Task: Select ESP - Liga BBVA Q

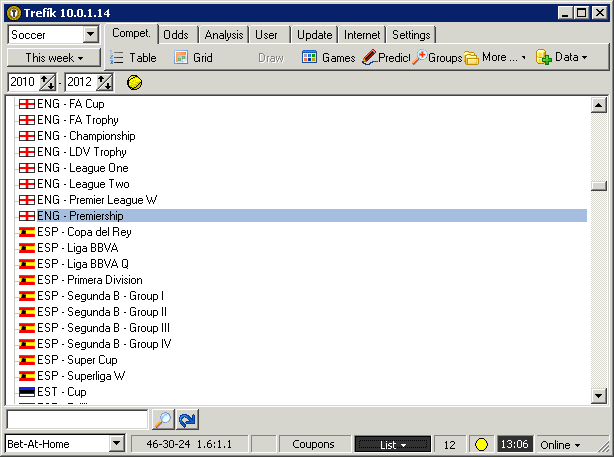Action: [x=83, y=264]
